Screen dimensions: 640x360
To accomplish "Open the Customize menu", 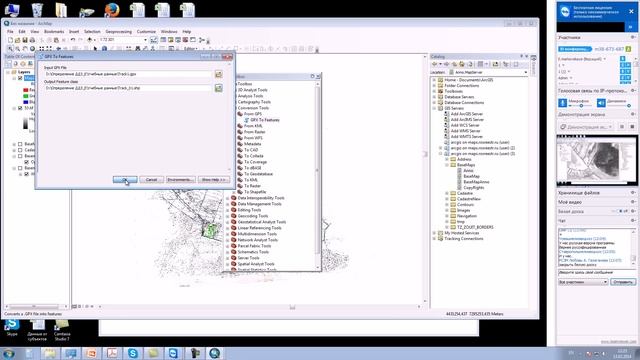I will (146, 31).
